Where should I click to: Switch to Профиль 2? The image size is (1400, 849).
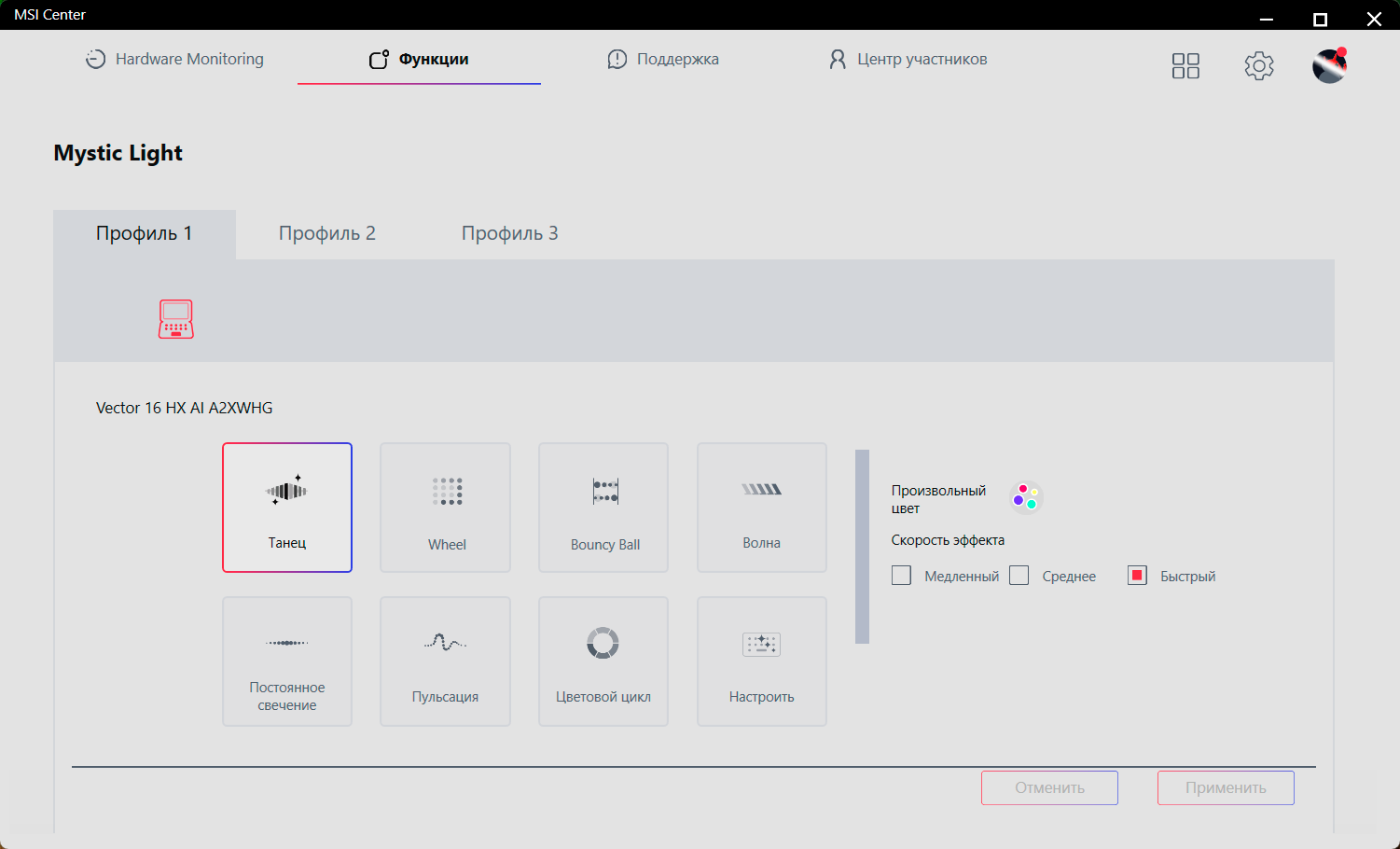coord(327,234)
